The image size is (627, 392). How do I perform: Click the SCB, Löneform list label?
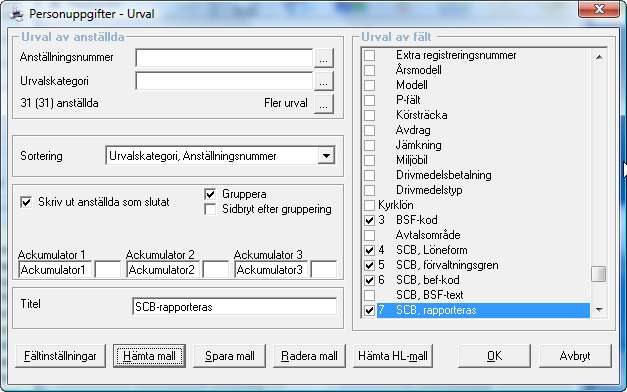click(431, 250)
